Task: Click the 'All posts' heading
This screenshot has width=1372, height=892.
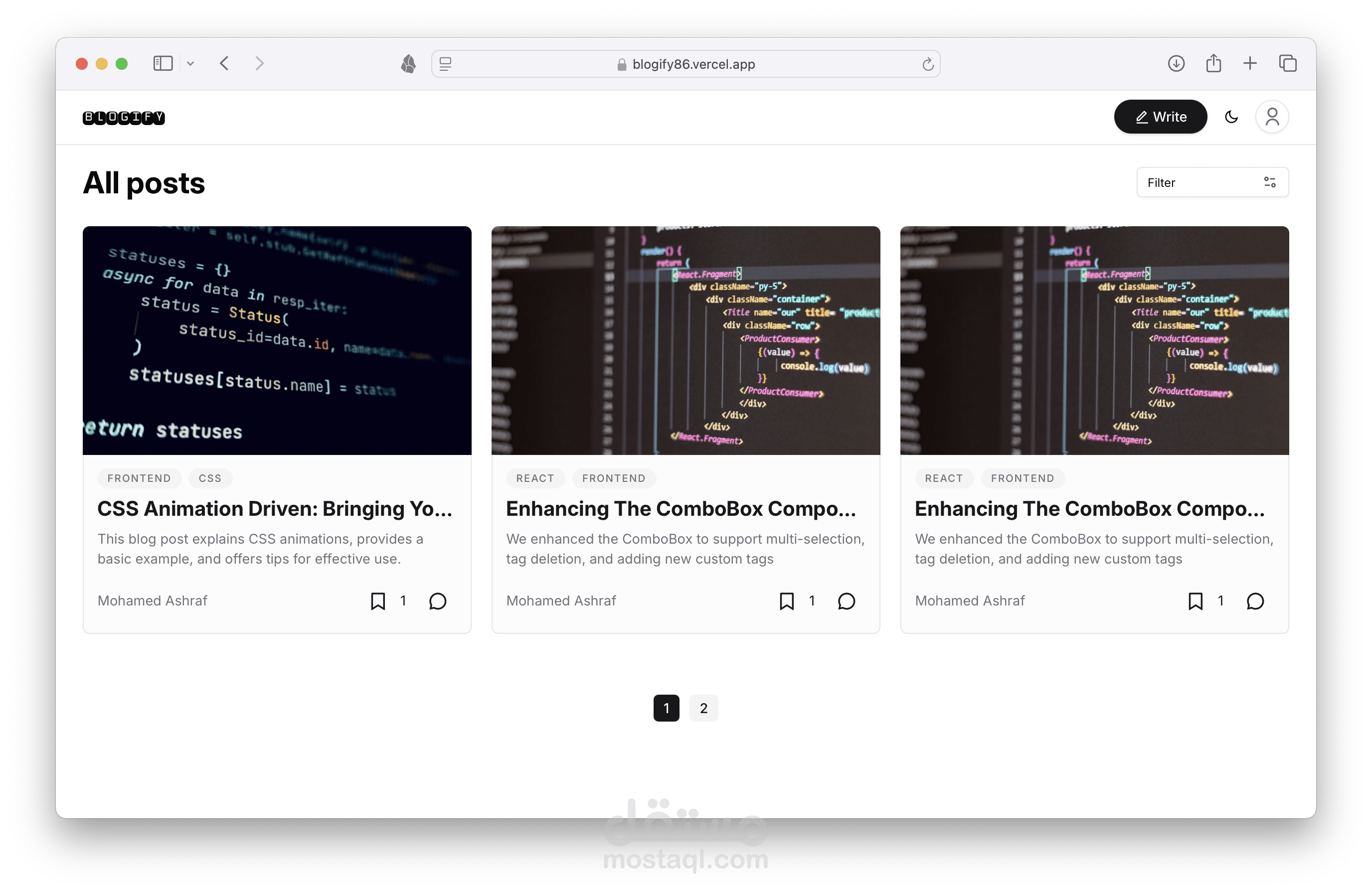Action: (144, 183)
